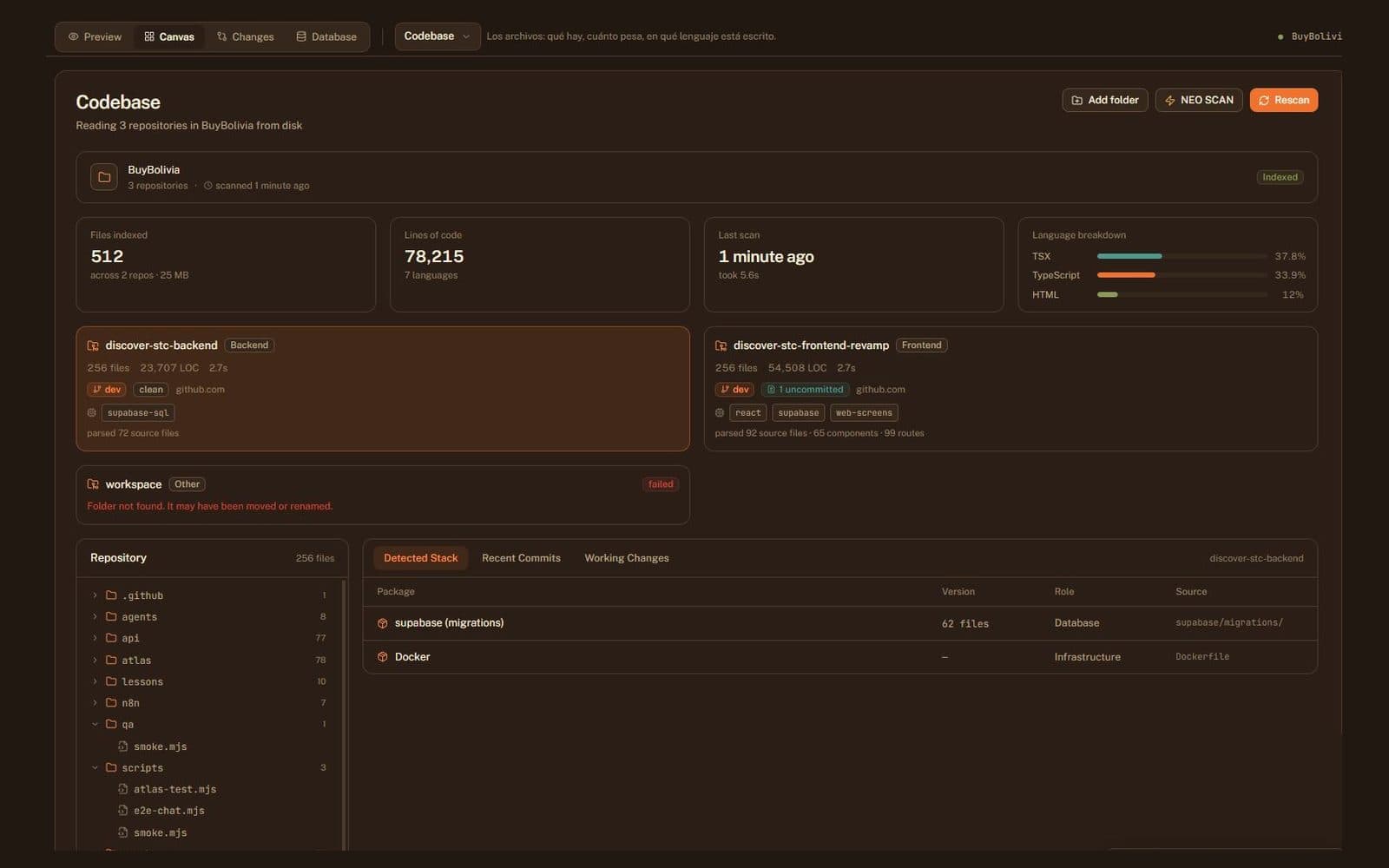The image size is (1389, 868).
Task: Click the orange Rescan button
Action: click(x=1284, y=100)
